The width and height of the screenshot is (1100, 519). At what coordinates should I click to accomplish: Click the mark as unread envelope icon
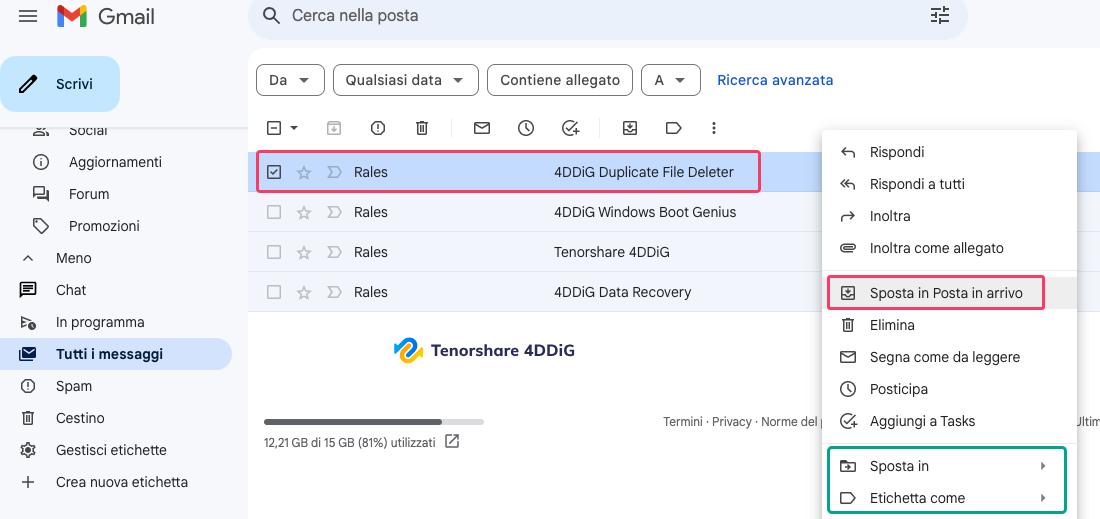pyautogui.click(x=482, y=128)
